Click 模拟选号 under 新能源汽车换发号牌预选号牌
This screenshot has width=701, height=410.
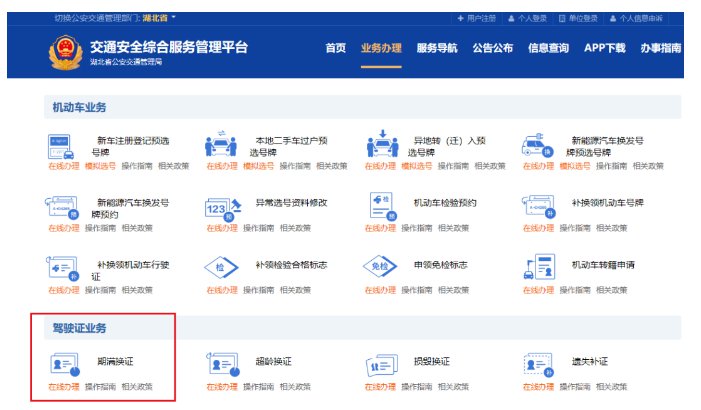(x=575, y=166)
